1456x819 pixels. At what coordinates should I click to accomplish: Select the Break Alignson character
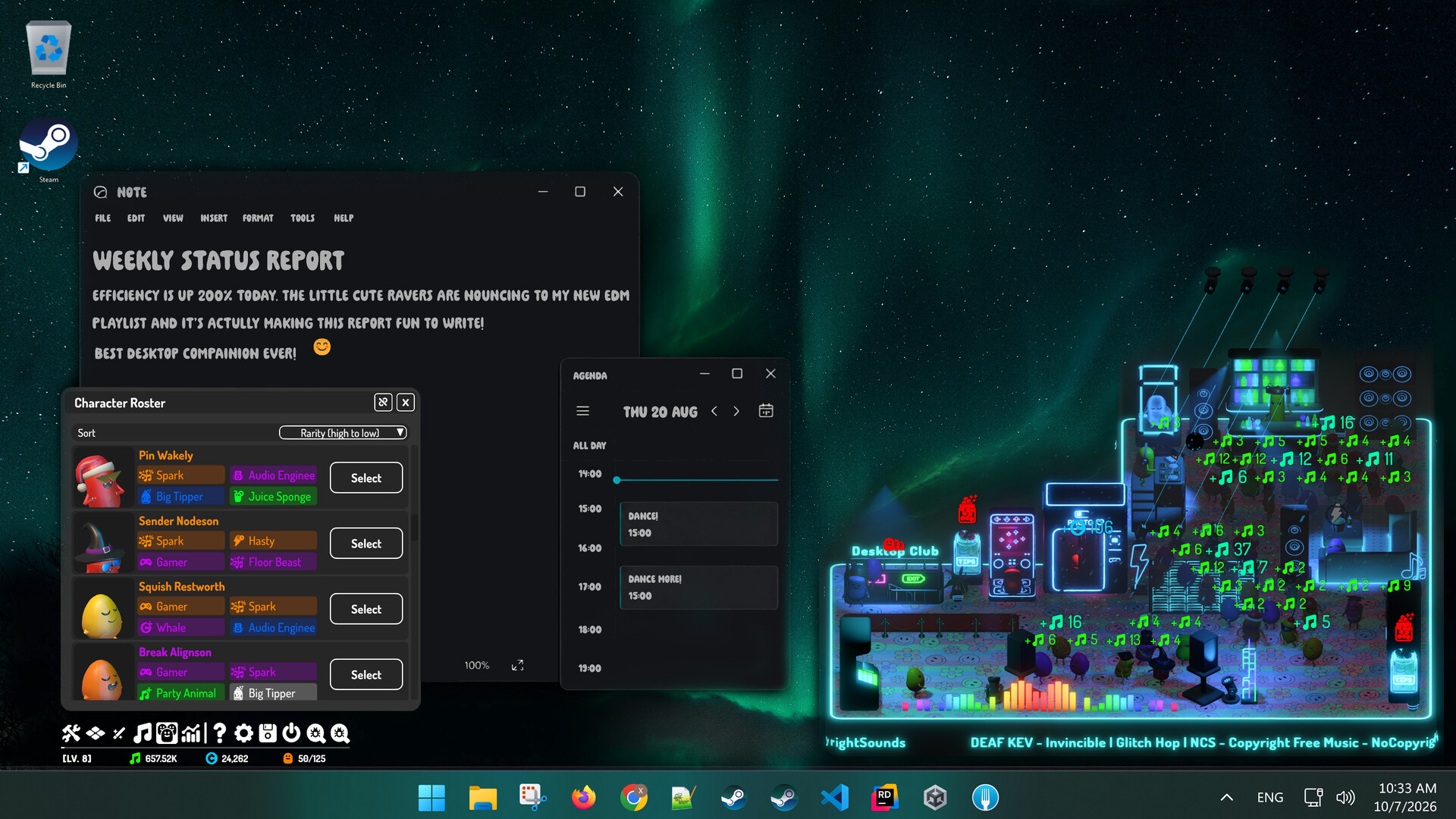click(366, 675)
